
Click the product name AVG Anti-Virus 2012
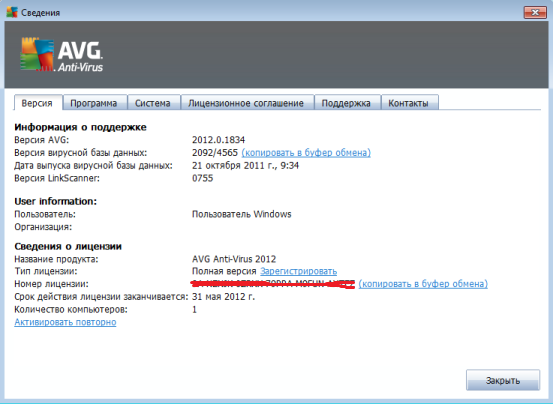click(x=234, y=259)
